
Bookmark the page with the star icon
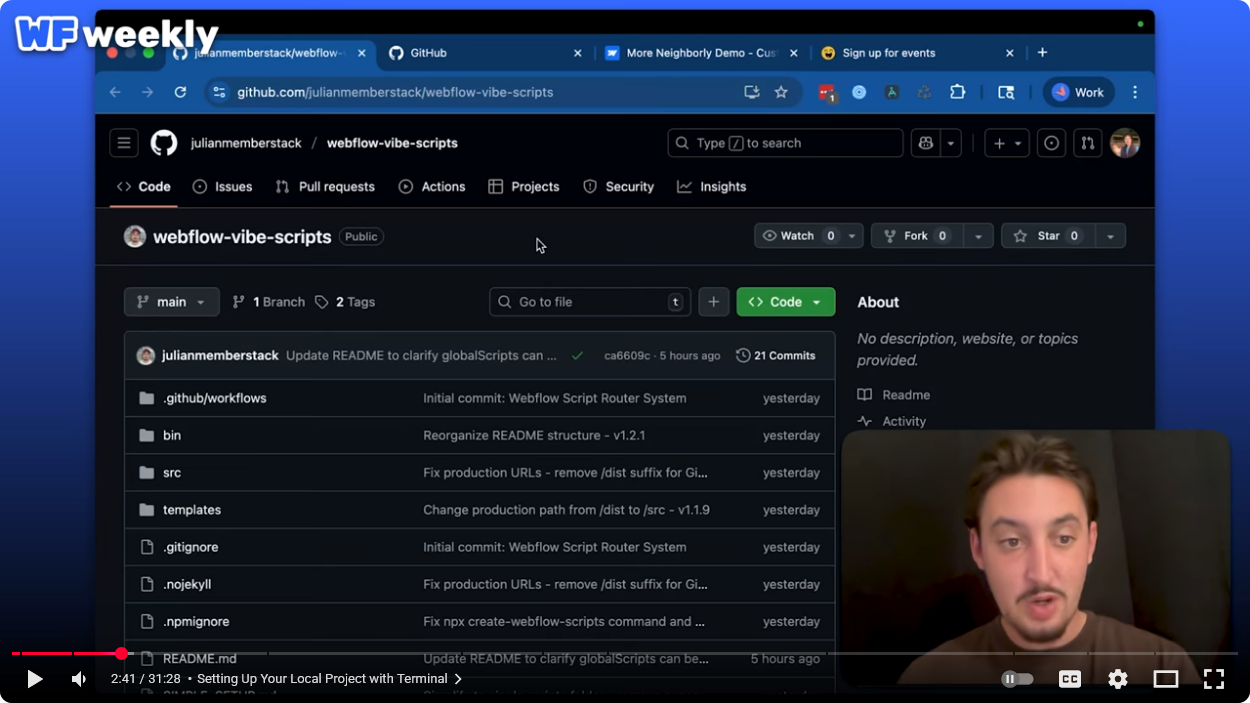tap(781, 92)
